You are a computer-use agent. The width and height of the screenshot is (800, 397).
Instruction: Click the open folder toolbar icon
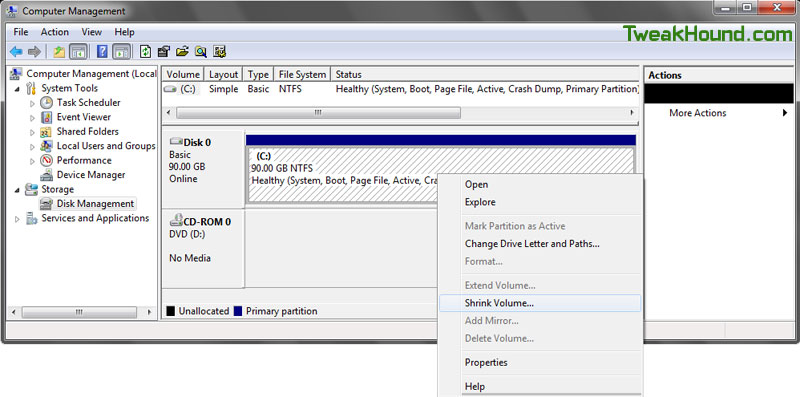tap(182, 52)
